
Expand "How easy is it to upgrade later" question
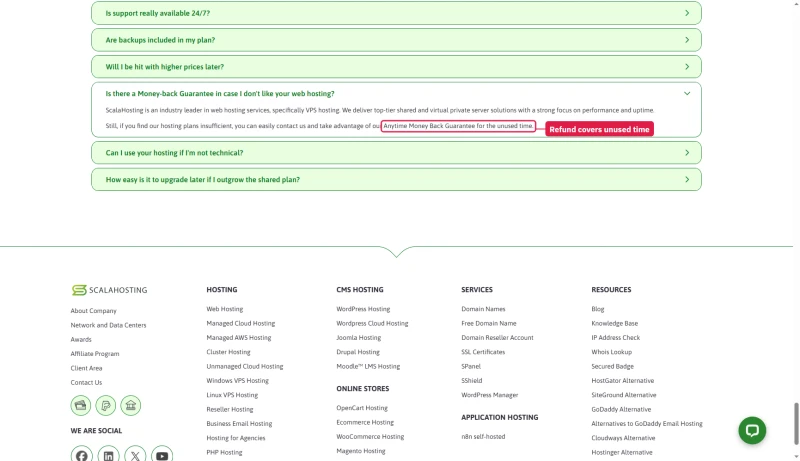point(396,180)
